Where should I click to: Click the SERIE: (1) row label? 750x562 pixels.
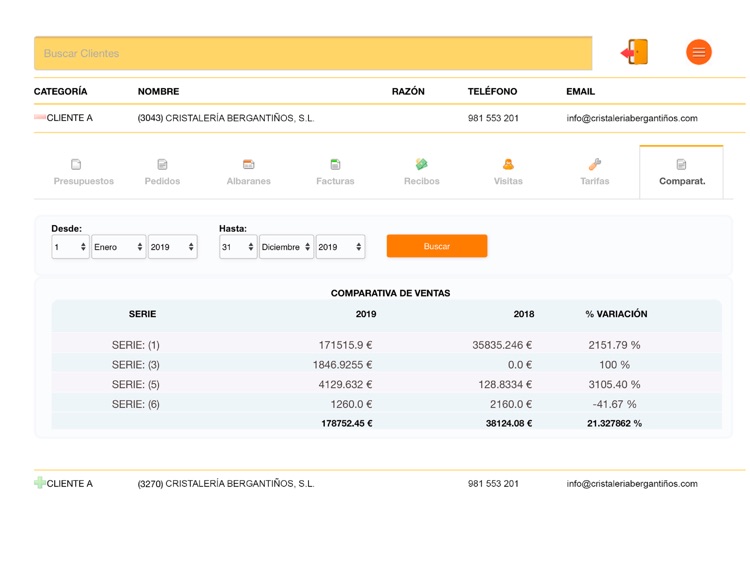(x=136, y=345)
